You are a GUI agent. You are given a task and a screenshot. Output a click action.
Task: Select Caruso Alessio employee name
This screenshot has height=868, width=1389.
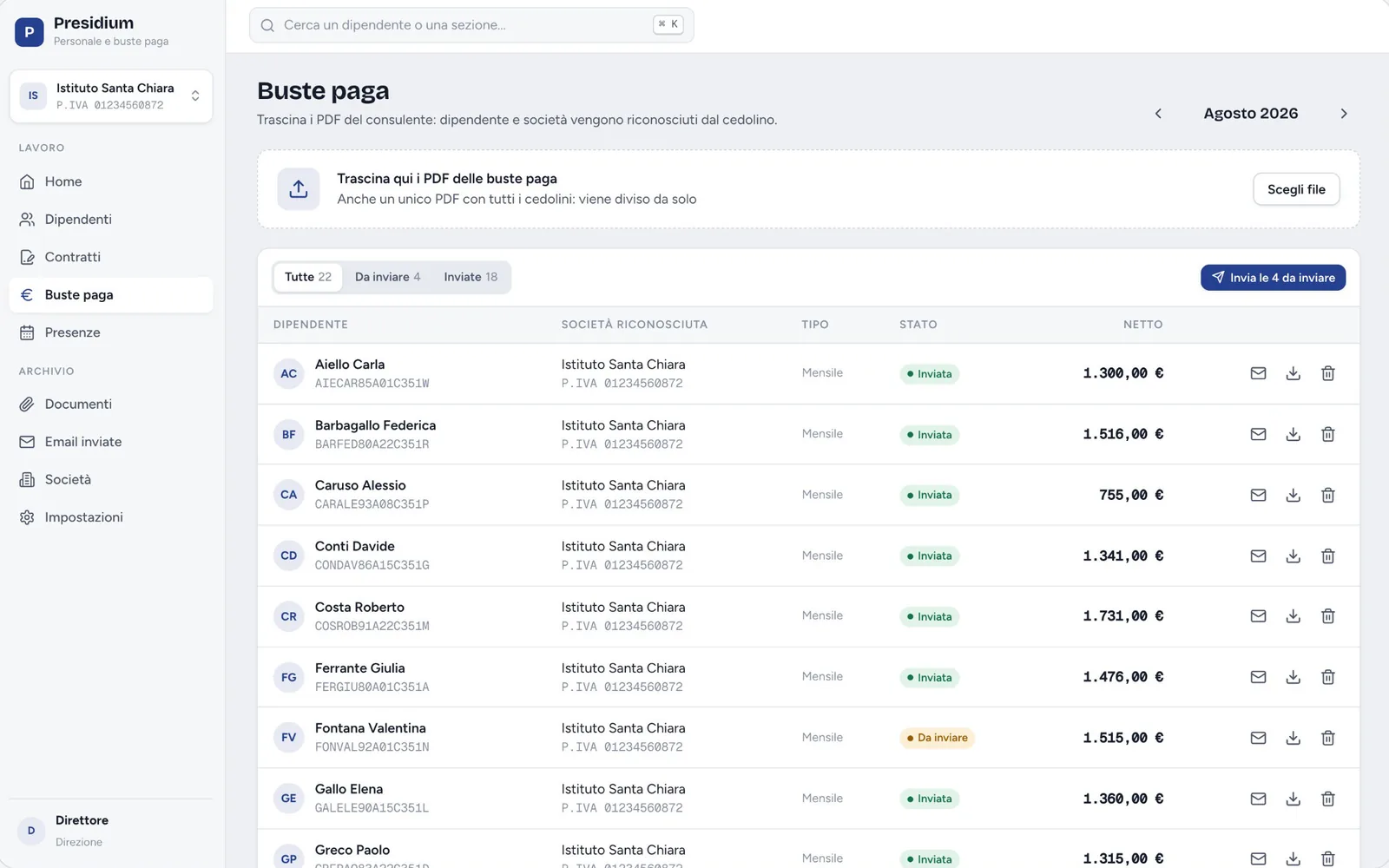coord(360,485)
